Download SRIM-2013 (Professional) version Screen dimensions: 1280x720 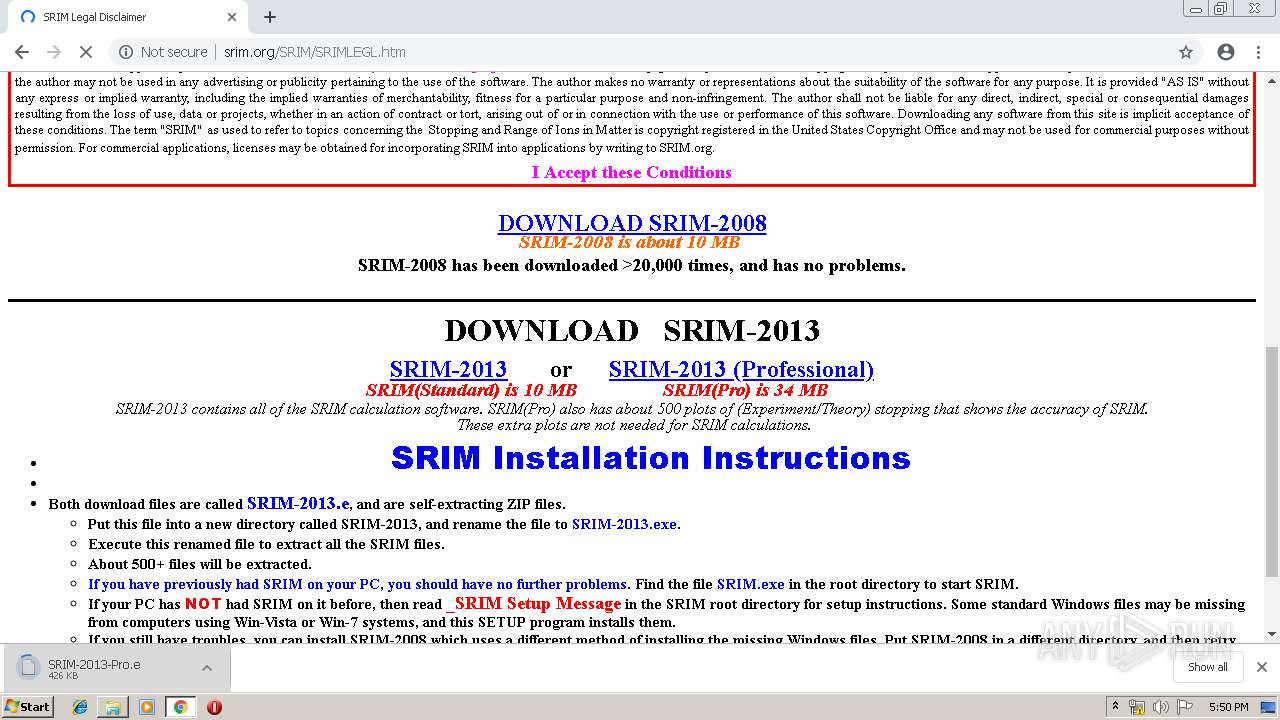[741, 369]
